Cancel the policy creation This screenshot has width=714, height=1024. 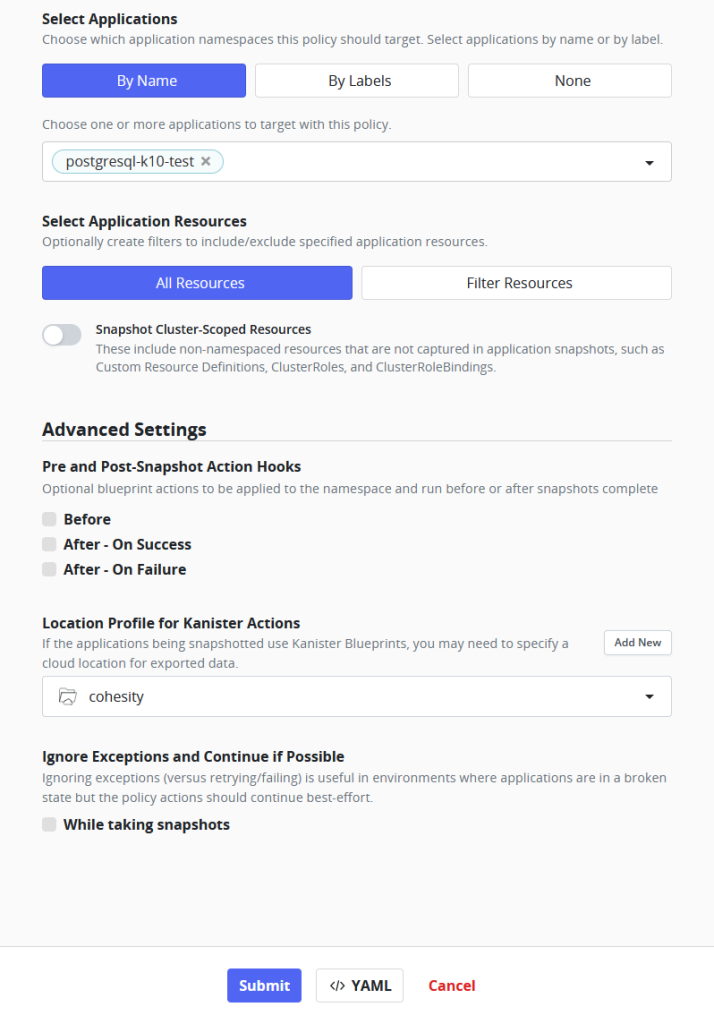click(451, 985)
